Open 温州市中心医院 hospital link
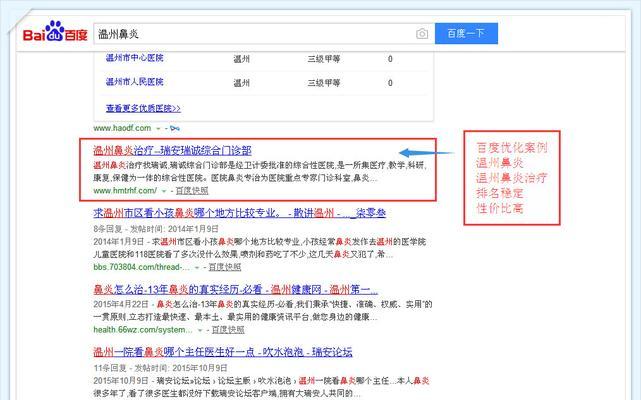This screenshot has width=641, height=400. coord(134,58)
